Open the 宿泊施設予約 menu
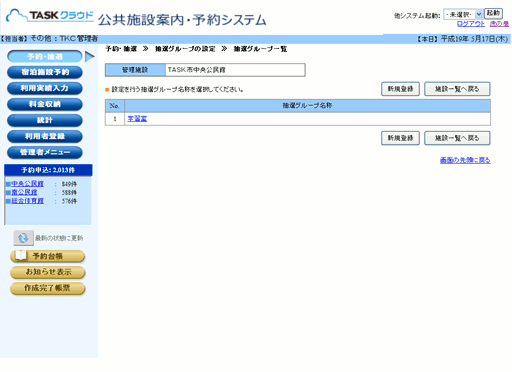512x372 pixels. pyautogui.click(x=45, y=72)
